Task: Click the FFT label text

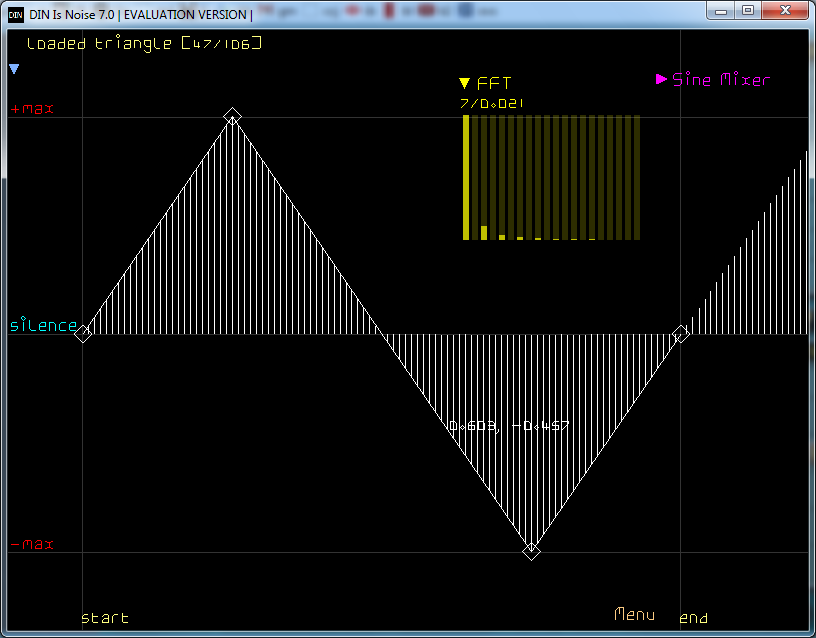Action: point(494,84)
